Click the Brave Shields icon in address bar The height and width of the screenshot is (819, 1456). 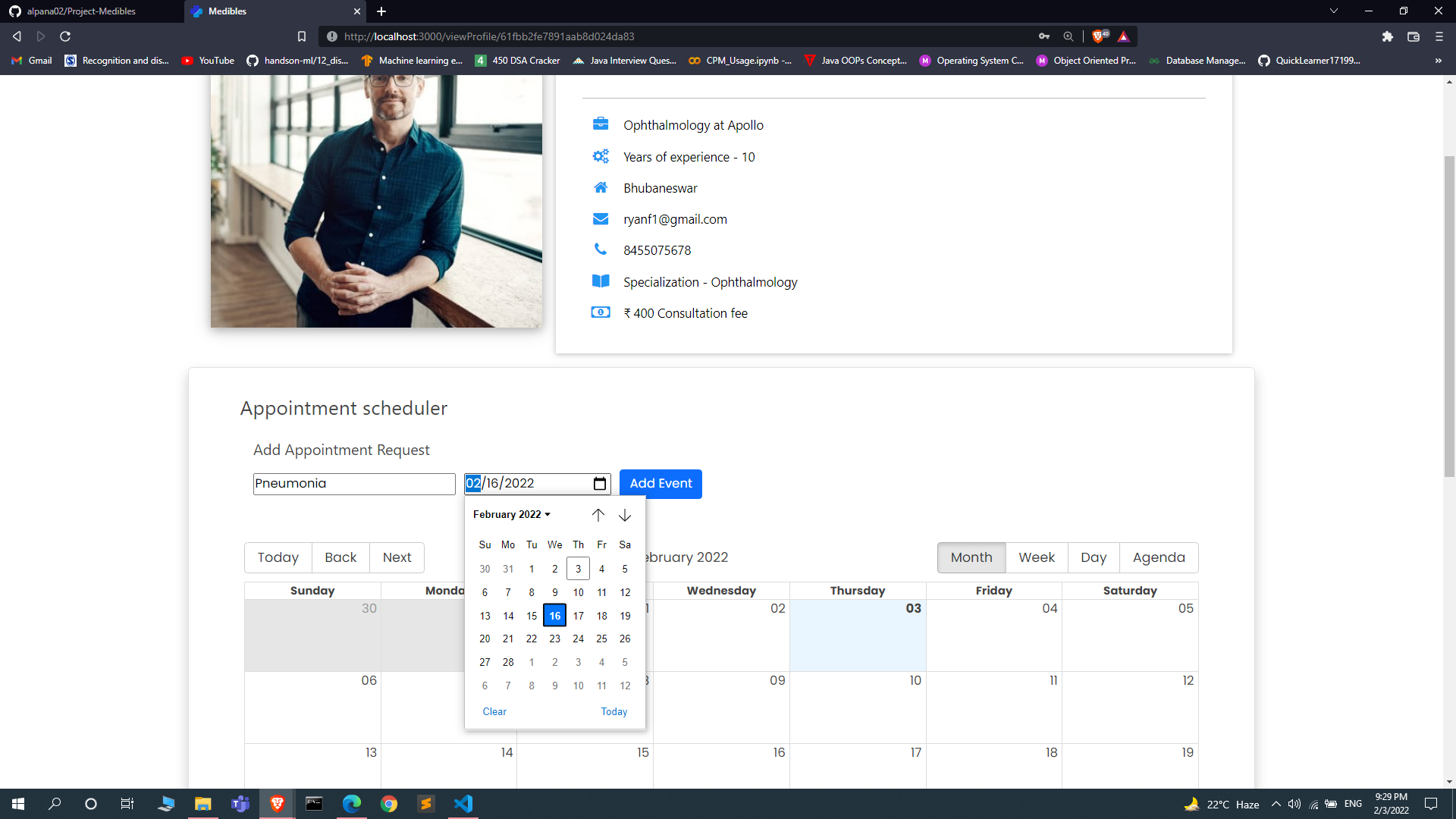(1099, 36)
